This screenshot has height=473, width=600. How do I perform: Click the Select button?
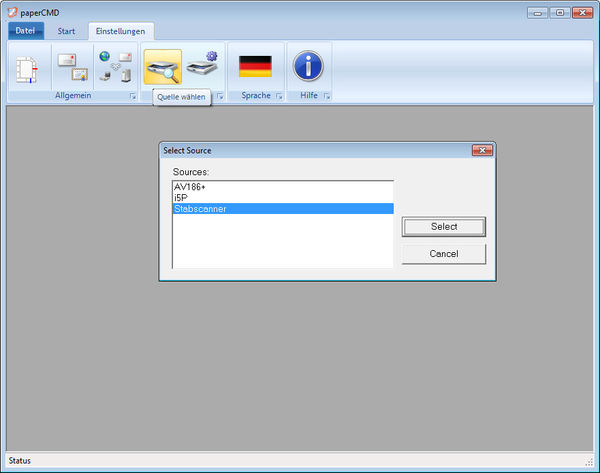(444, 227)
